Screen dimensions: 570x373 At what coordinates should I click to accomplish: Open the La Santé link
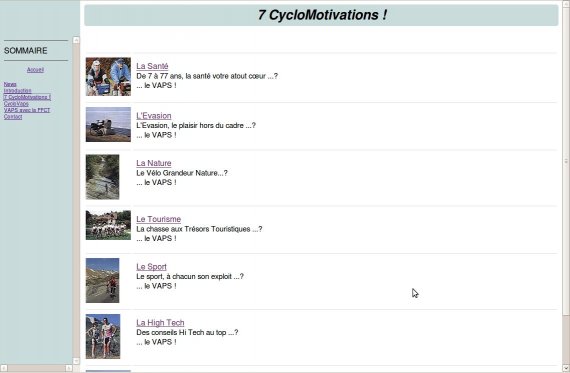coord(152,66)
